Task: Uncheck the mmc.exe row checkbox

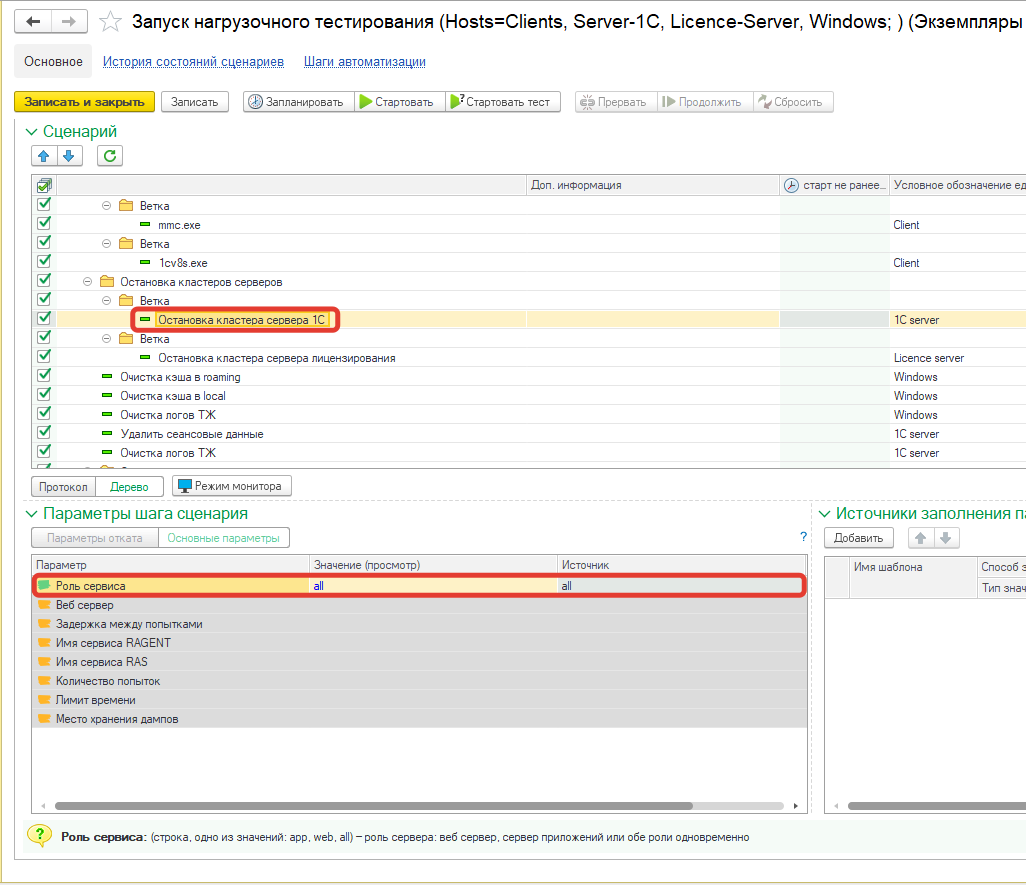Action: pyautogui.click(x=44, y=224)
